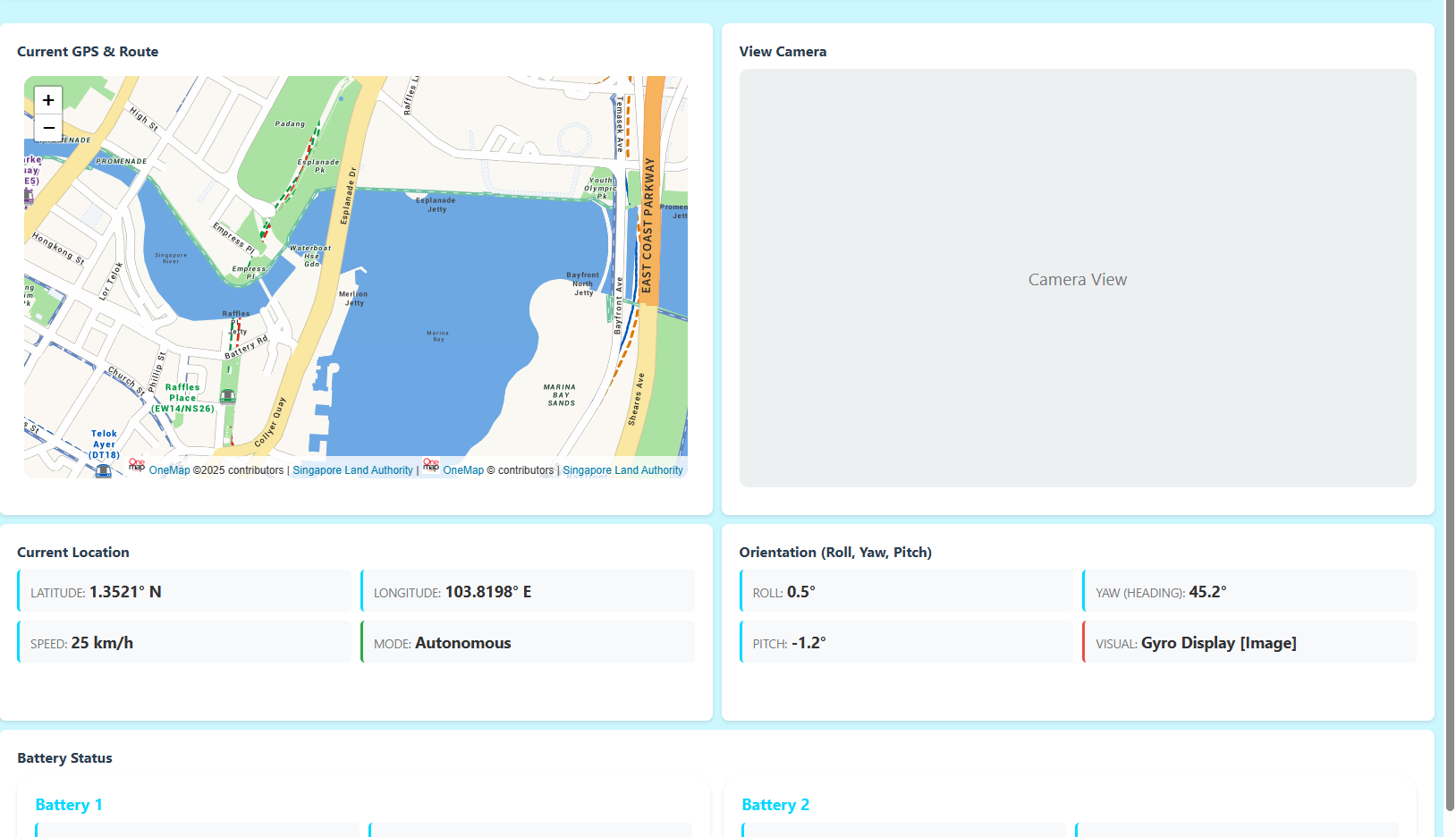The image size is (1456, 837).
Task: Click the Padang label on the map
Action: click(290, 124)
